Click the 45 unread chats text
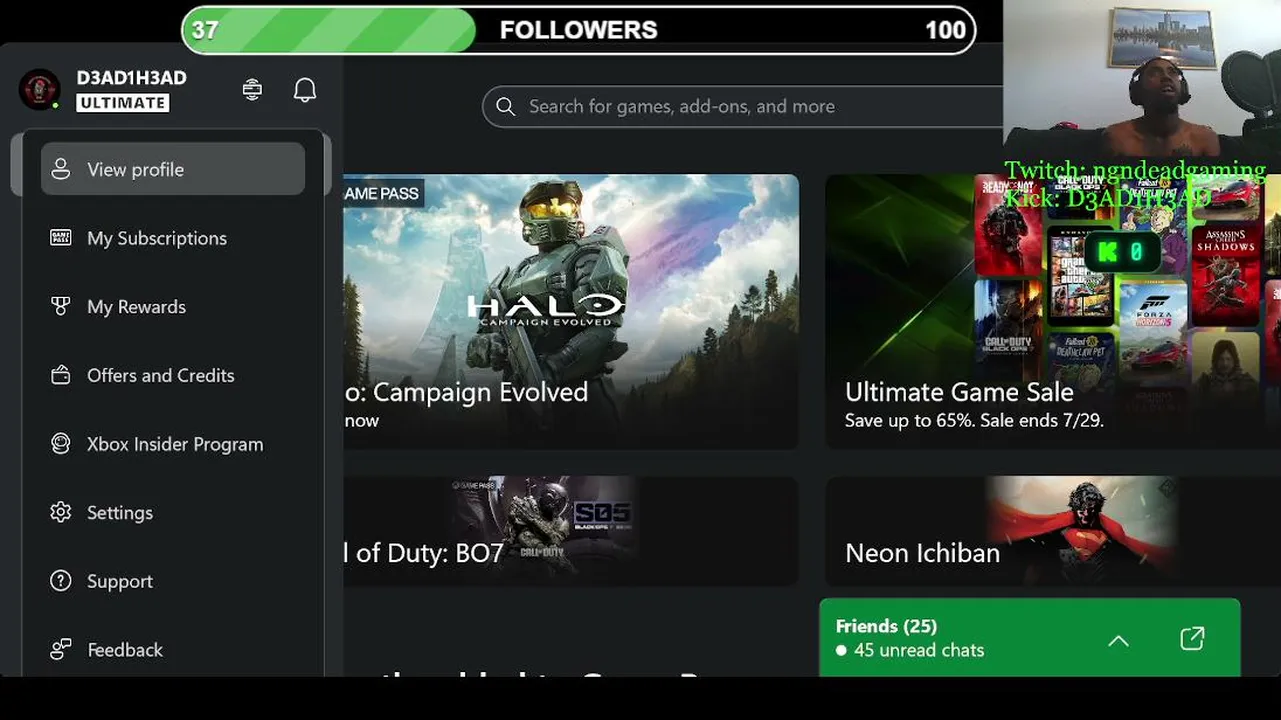Image resolution: width=1281 pixels, height=720 pixels. coord(919,650)
